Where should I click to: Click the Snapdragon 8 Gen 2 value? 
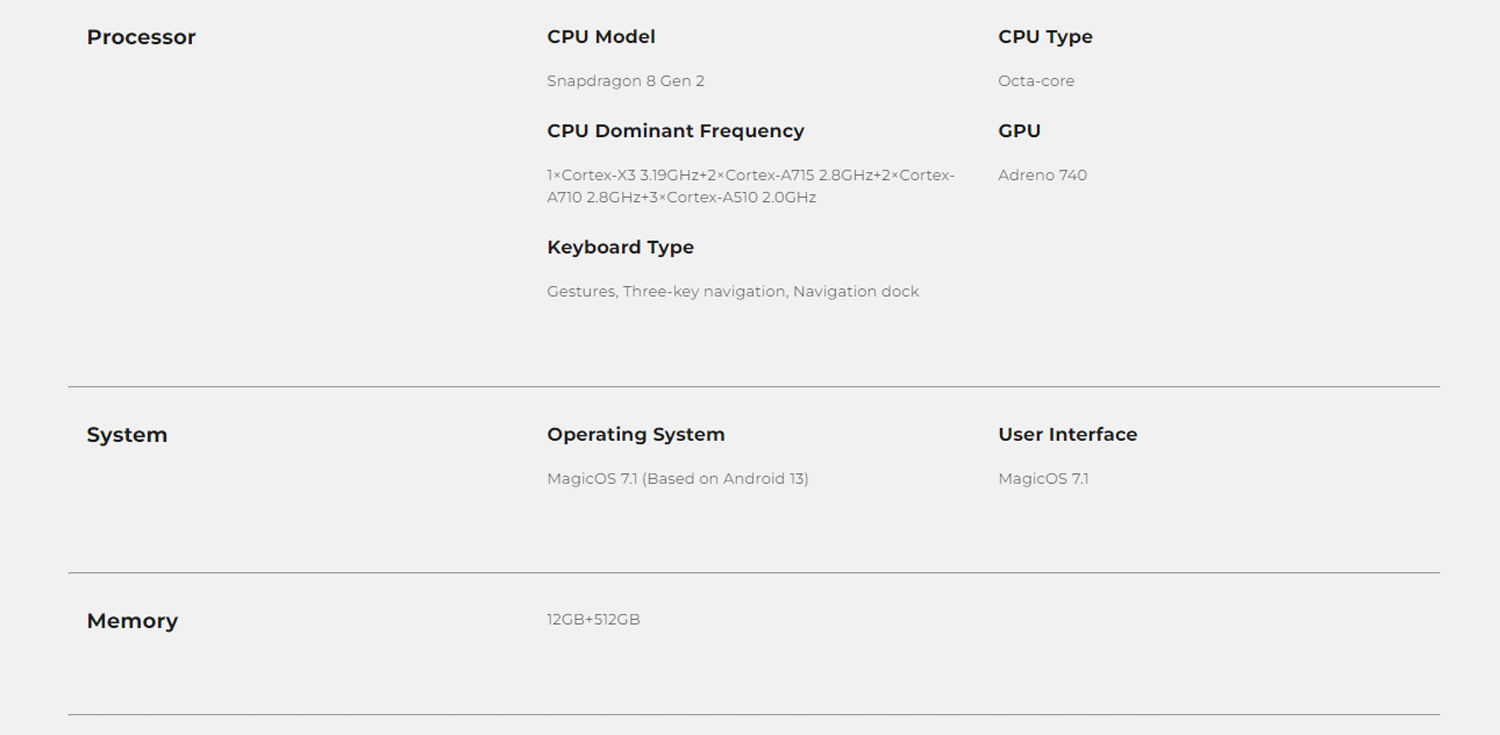coord(626,81)
